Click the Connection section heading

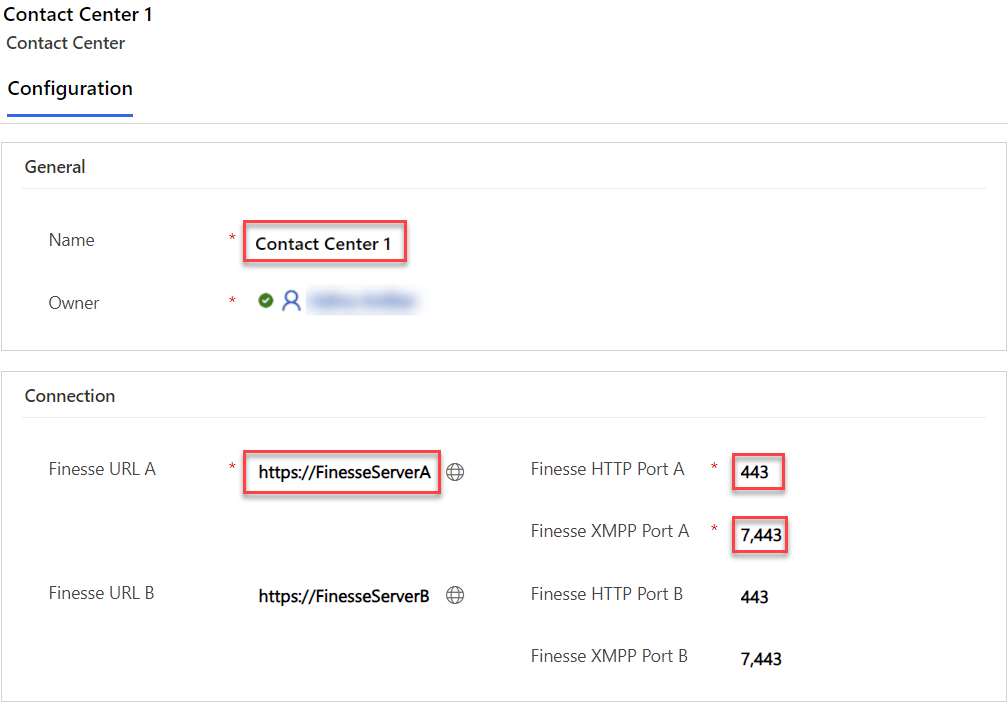(x=70, y=396)
